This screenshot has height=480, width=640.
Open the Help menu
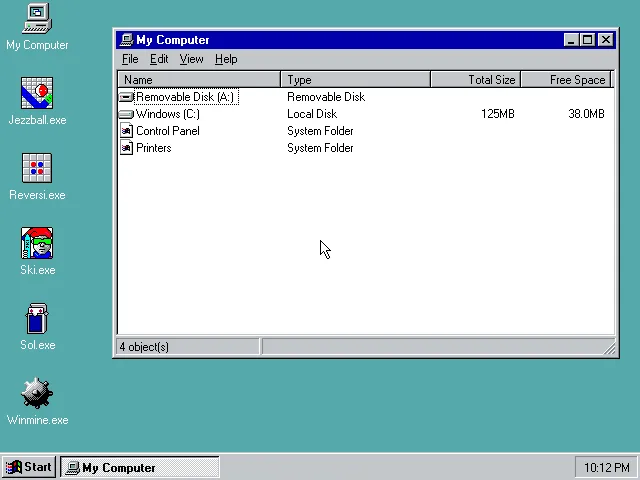pyautogui.click(x=226, y=59)
